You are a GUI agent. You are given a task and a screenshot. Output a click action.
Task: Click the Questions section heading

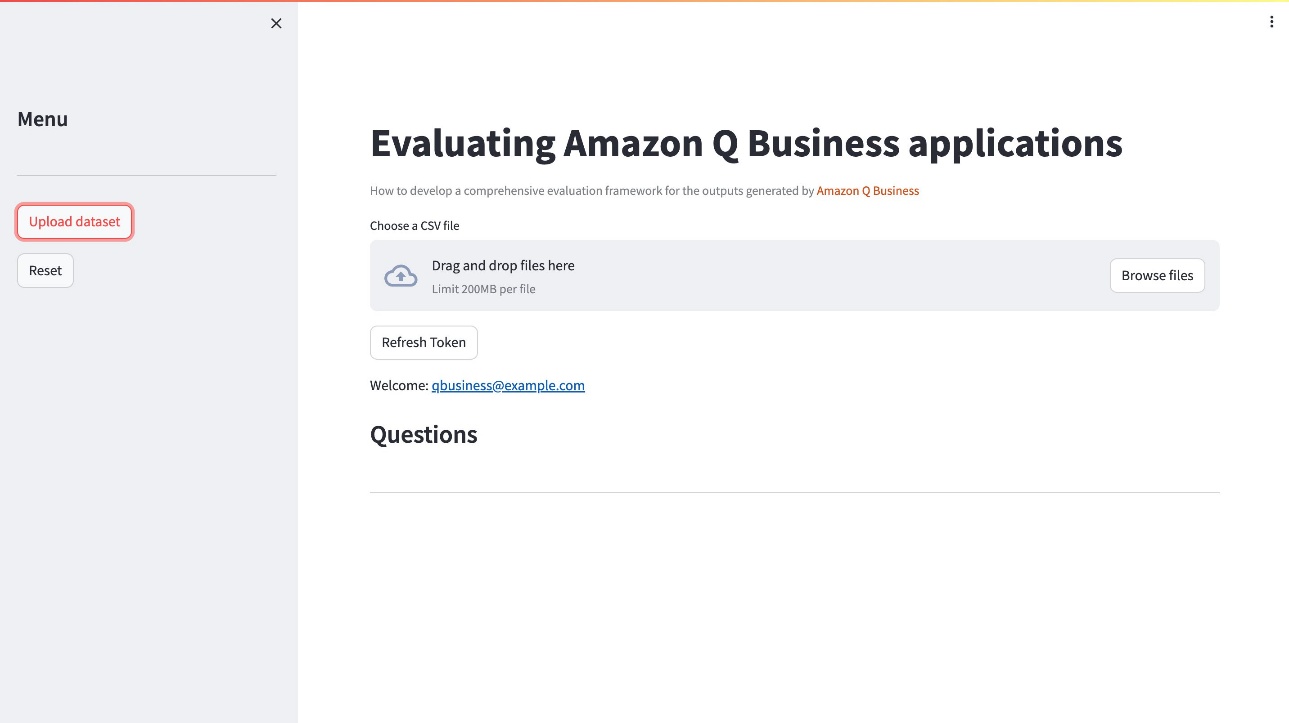pyautogui.click(x=424, y=435)
